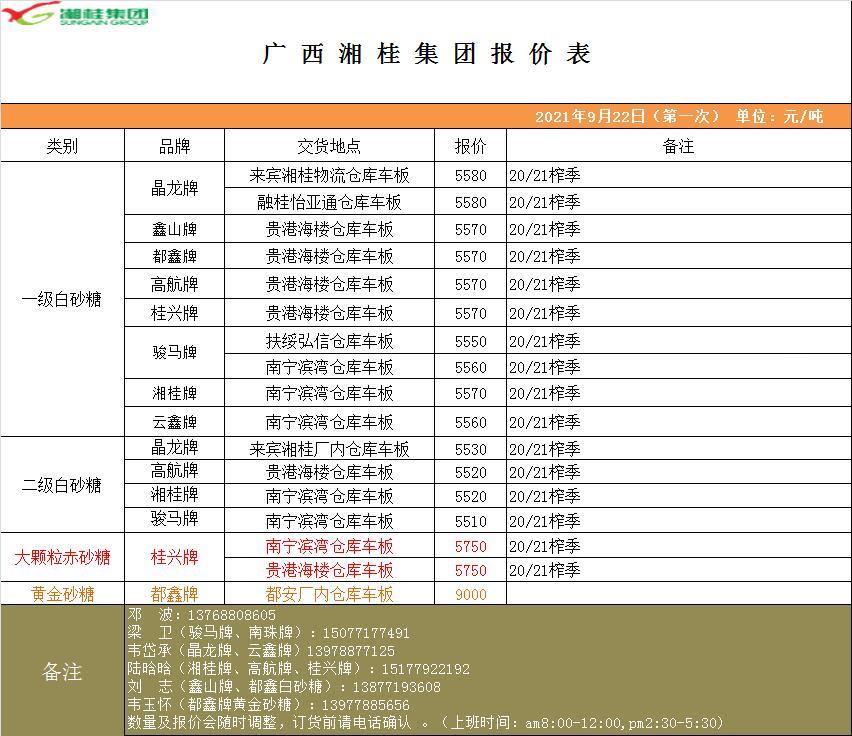Select the 扶绥弘信仓库车板 delivery cell

[329, 341]
